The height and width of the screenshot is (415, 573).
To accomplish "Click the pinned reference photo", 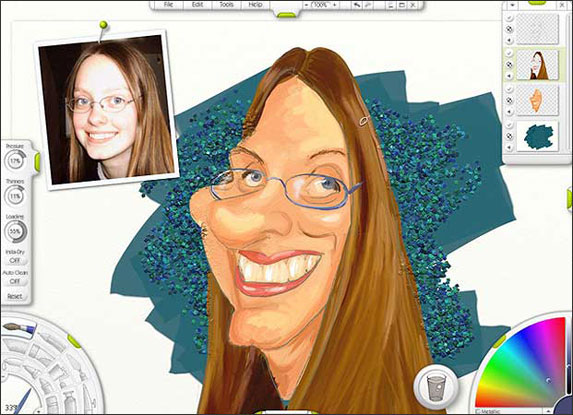I will click(x=106, y=110).
